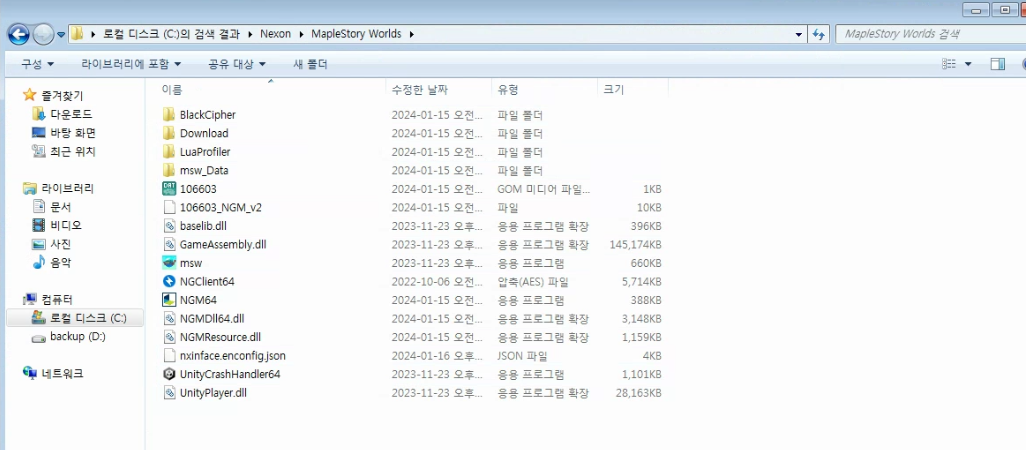Click the Back navigation arrow
1031x450 pixels.
pyautogui.click(x=19, y=34)
